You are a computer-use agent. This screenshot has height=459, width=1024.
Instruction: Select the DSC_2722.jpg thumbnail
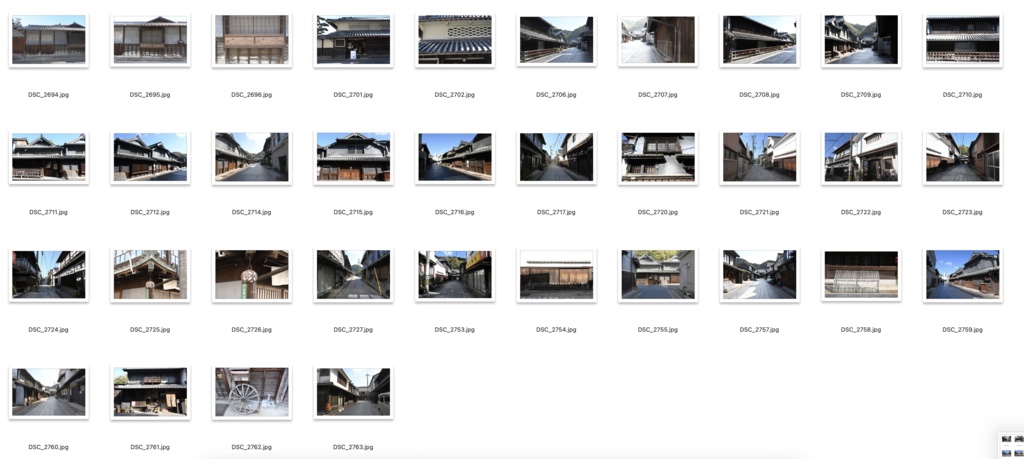tap(861, 157)
